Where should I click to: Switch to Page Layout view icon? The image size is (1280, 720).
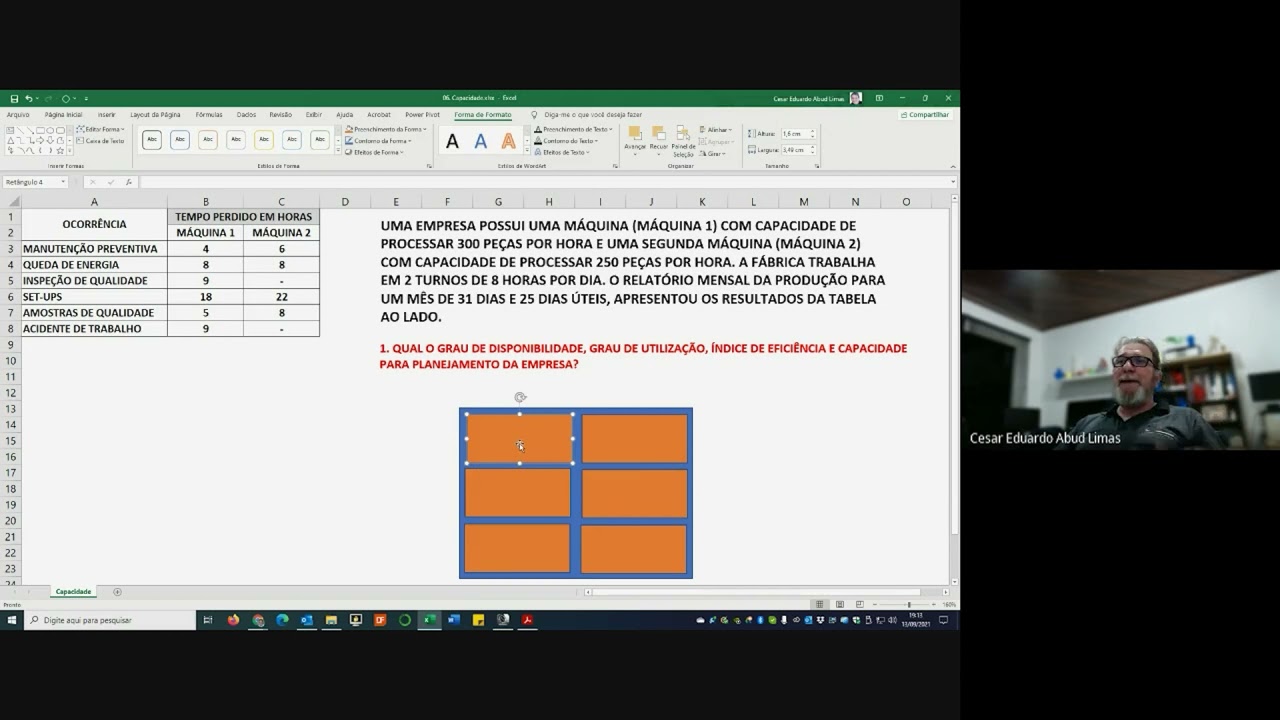(839, 604)
